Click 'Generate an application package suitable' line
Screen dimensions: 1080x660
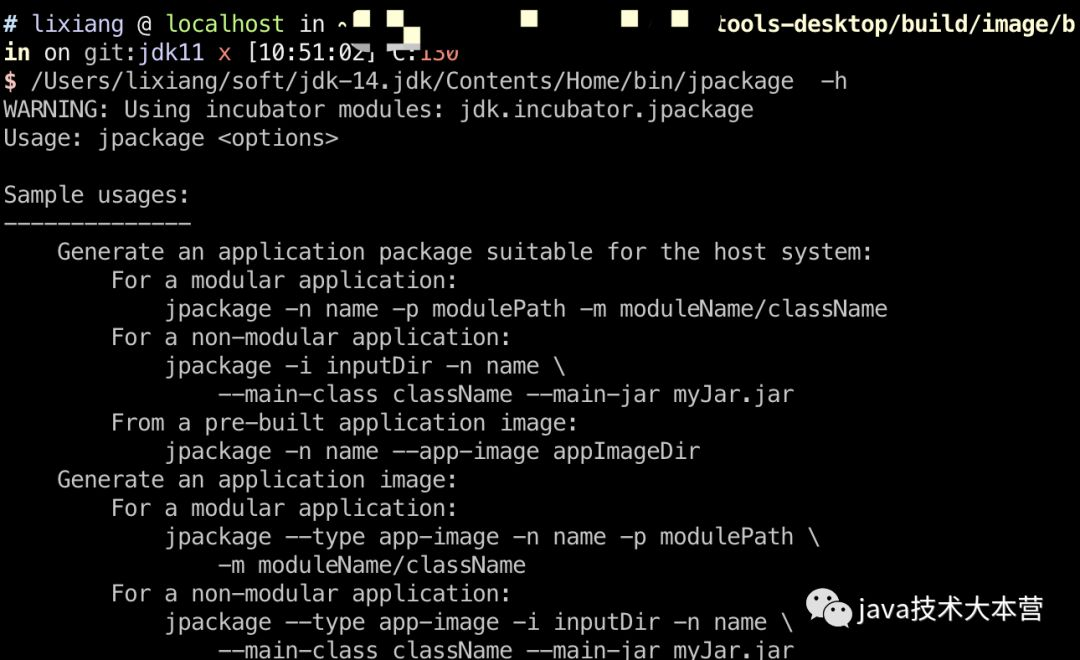point(464,251)
